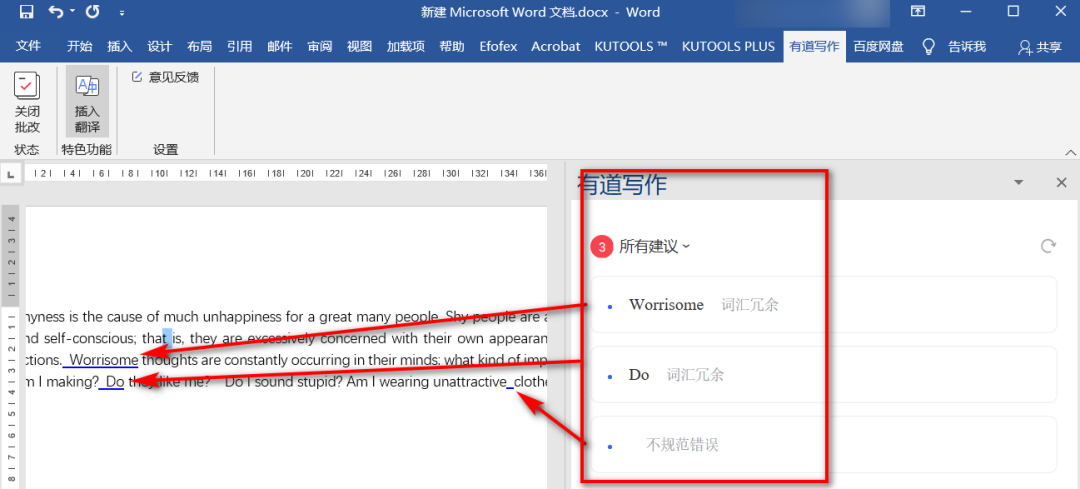Viewport: 1080px width, 489px height.
Task: Open the Acrobat ribbon tab
Action: click(556, 46)
